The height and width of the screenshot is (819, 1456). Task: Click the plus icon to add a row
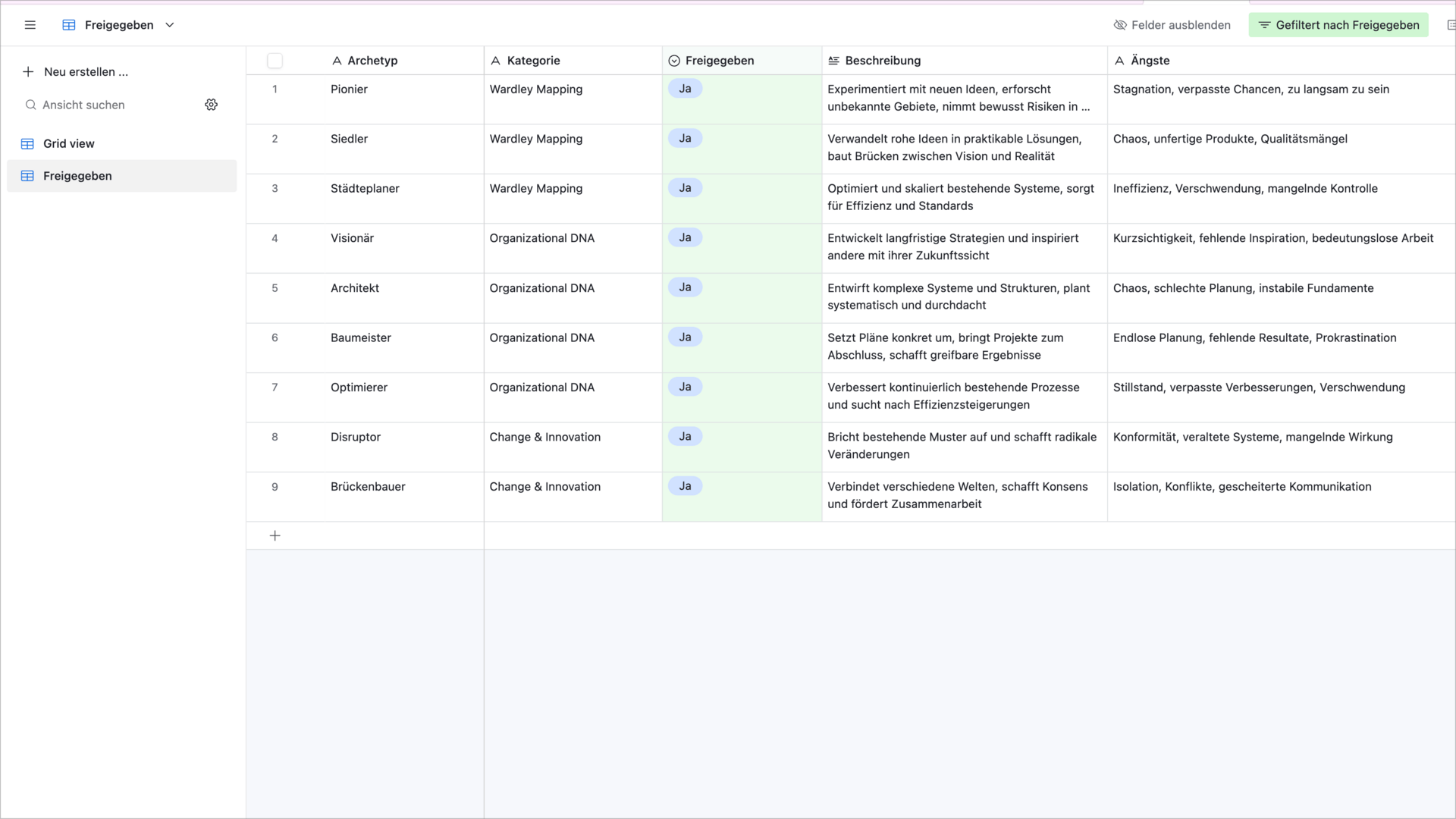click(275, 536)
